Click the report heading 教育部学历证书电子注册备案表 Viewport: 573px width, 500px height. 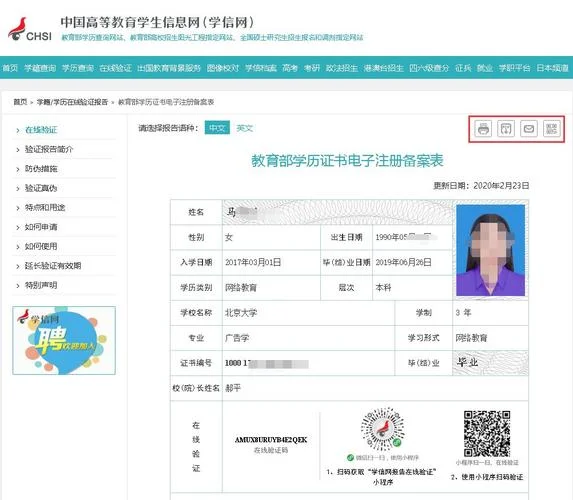tap(347, 161)
